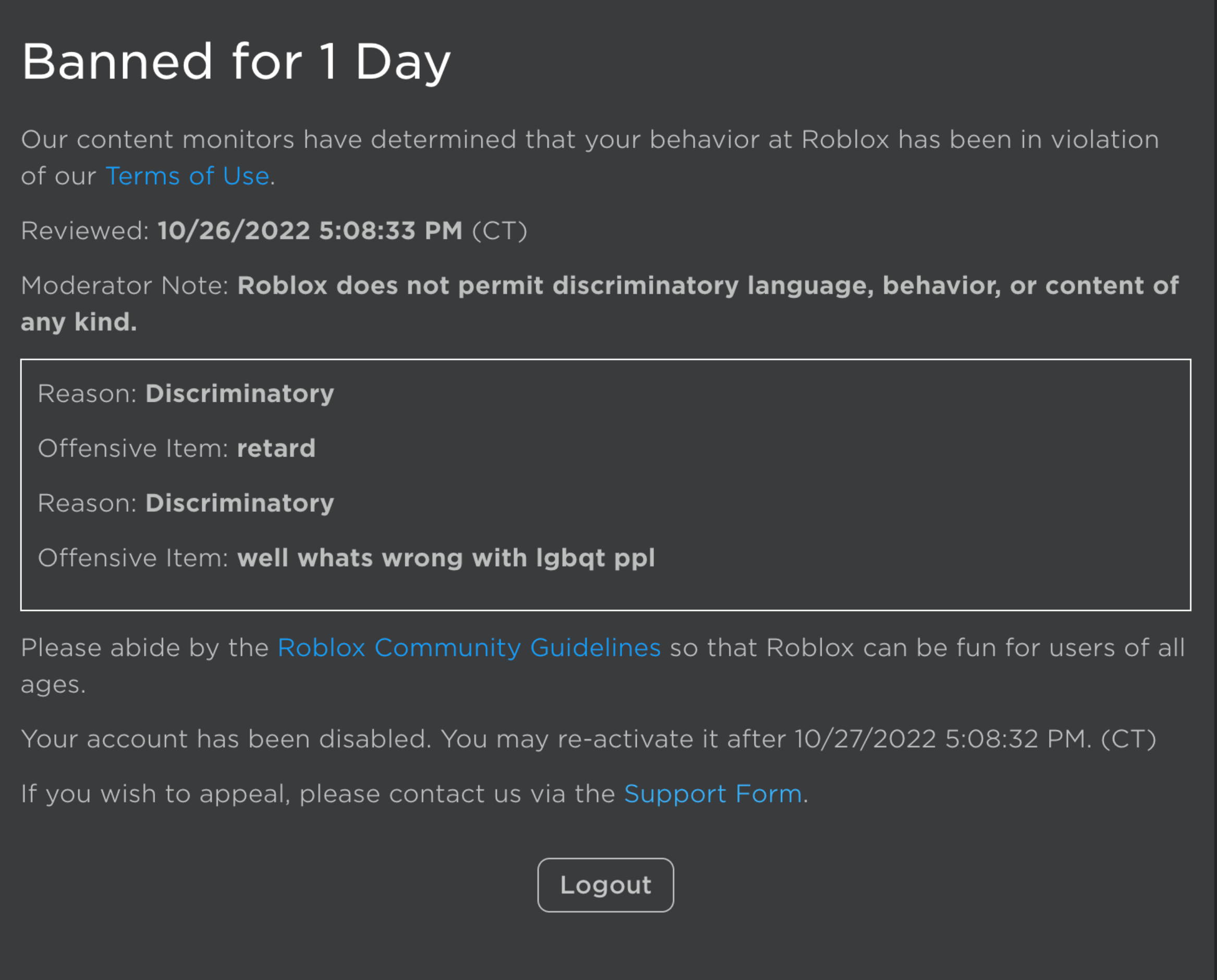Select the first "Reason: Discriminatory" line
1217x980 pixels.
click(186, 394)
